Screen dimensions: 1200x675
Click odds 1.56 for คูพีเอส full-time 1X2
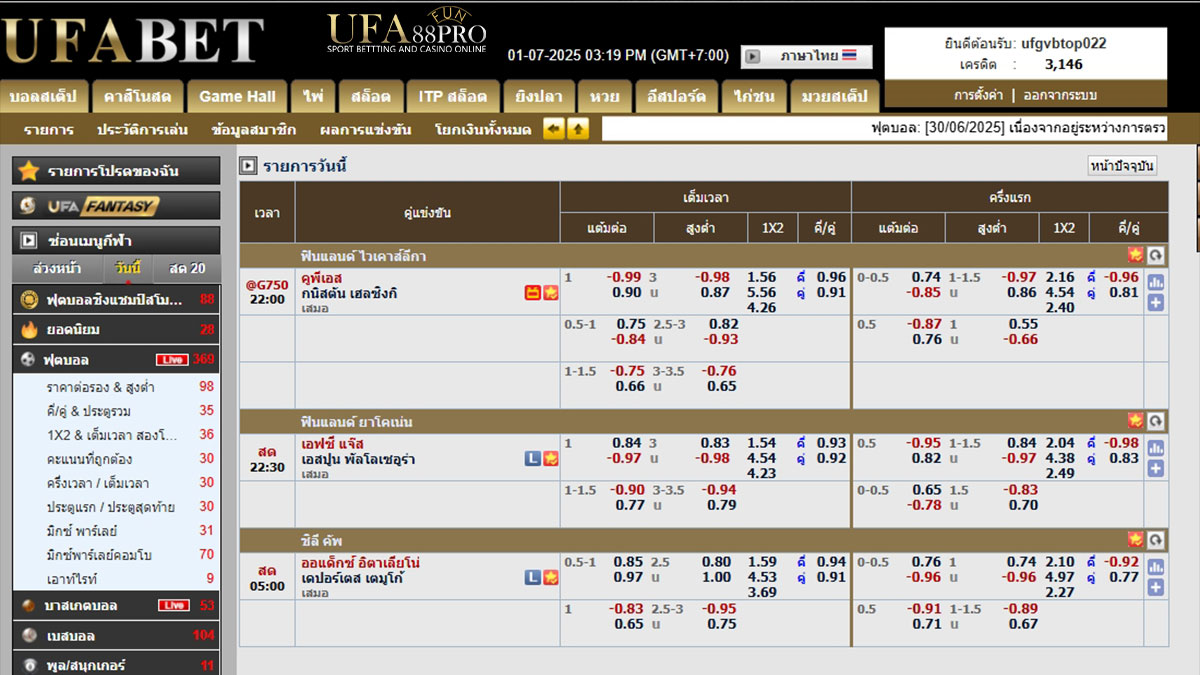762,277
